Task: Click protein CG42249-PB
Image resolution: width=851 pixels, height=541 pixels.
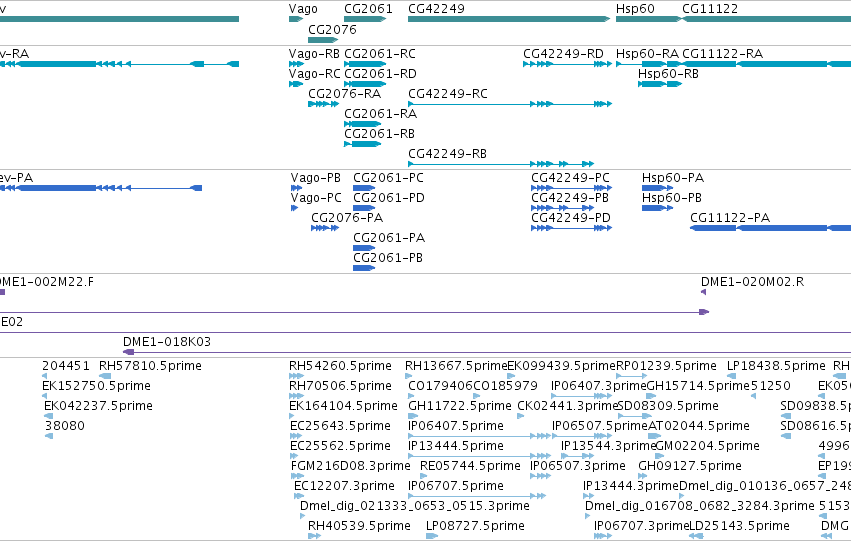Action: tap(570, 198)
